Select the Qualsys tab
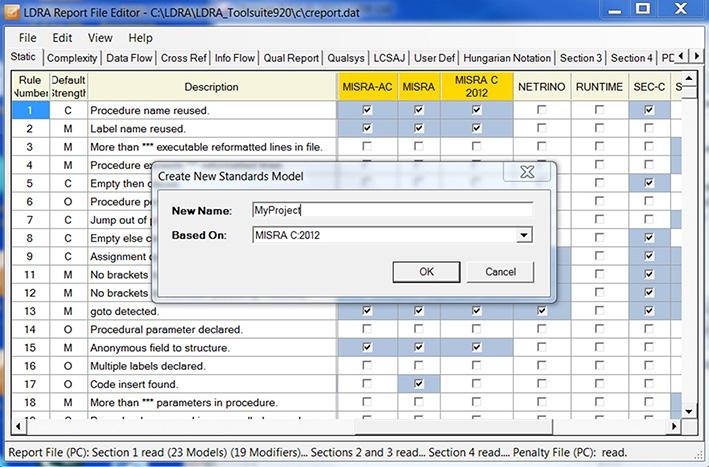Screen dimensions: 709x467 click(346, 58)
